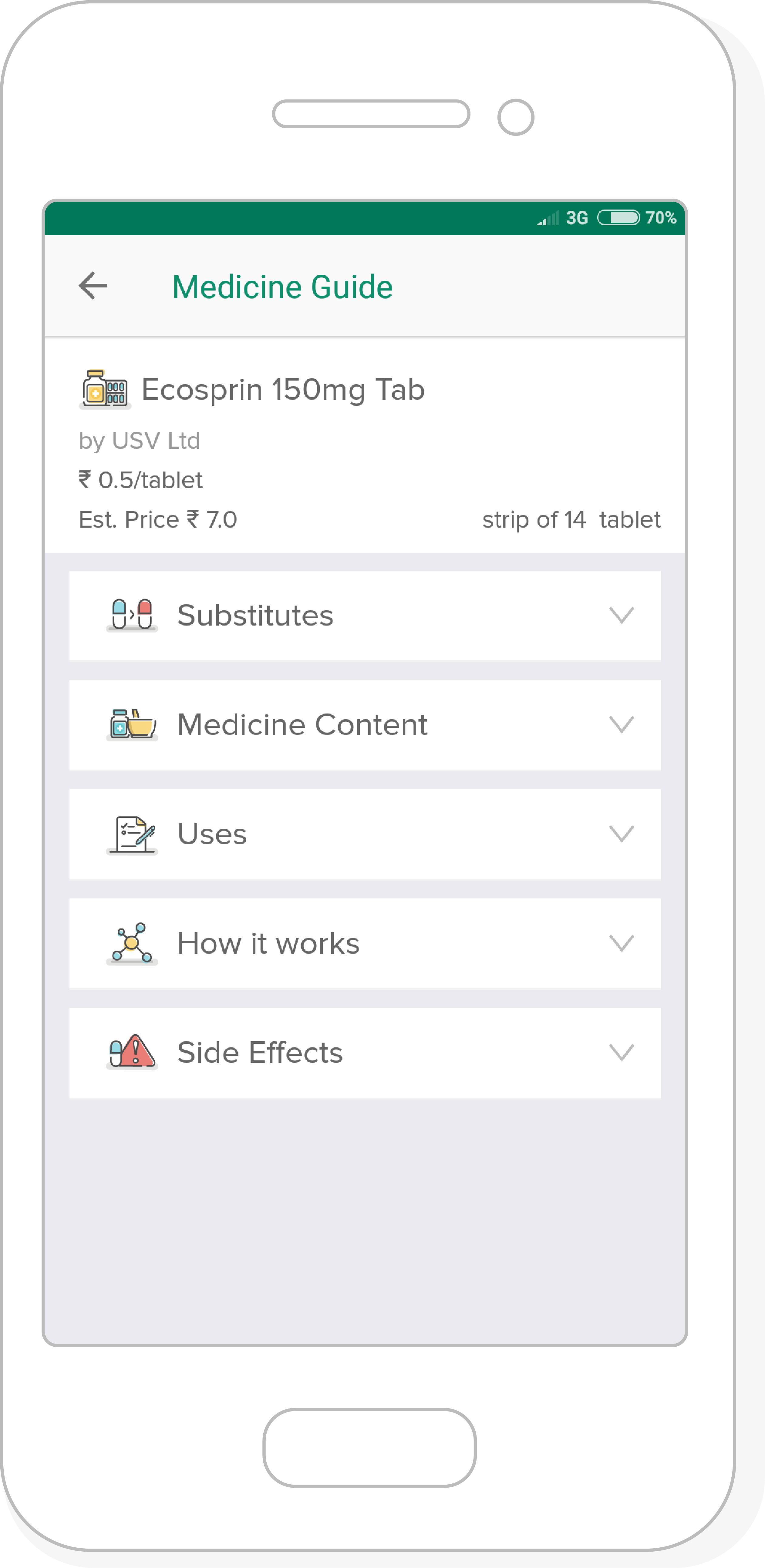Tap the Side Effects warning icon
Image resolution: width=765 pixels, height=1568 pixels.
click(x=132, y=1052)
